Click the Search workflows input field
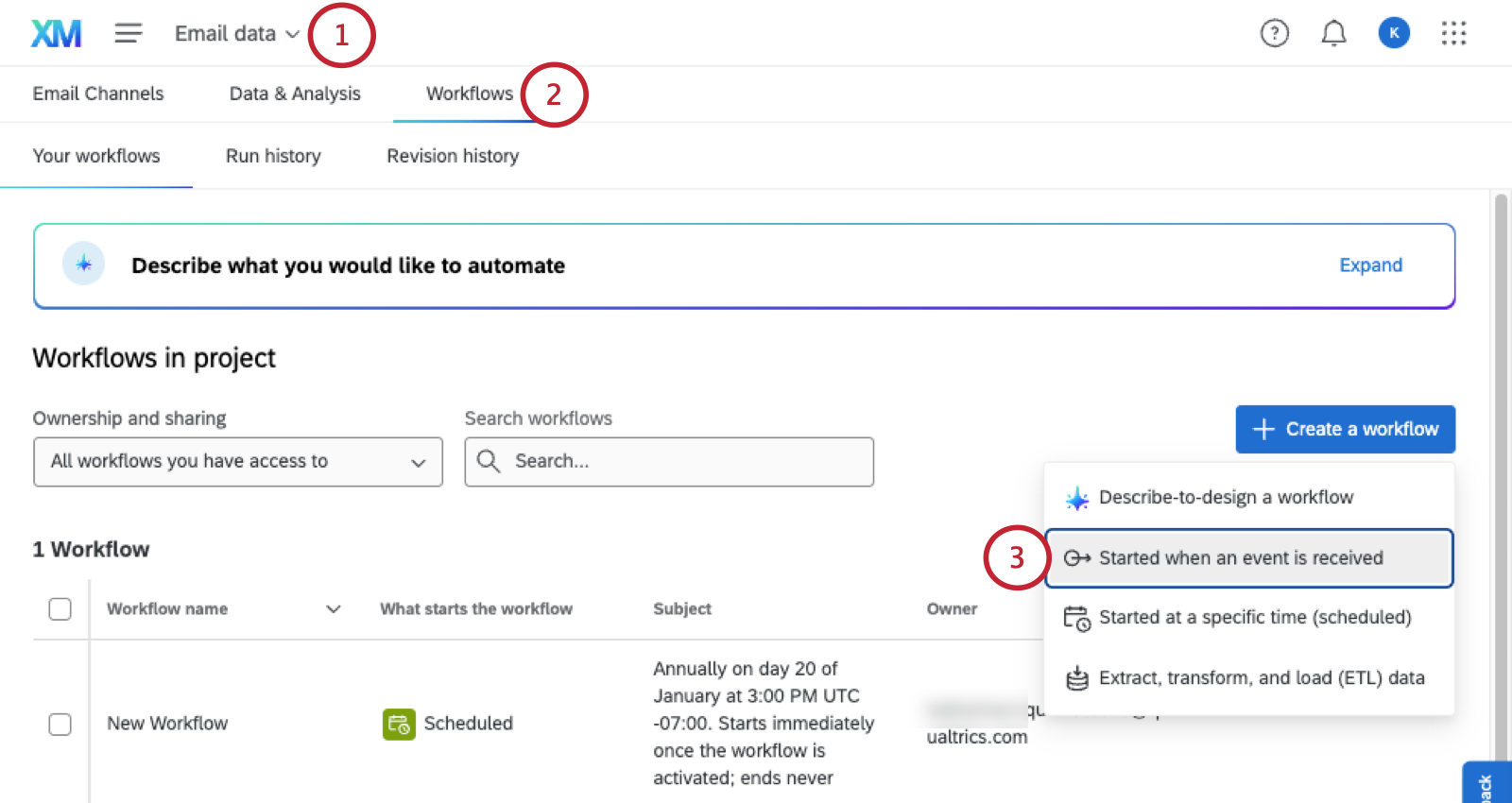Image resolution: width=1512 pixels, height=803 pixels. point(669,462)
